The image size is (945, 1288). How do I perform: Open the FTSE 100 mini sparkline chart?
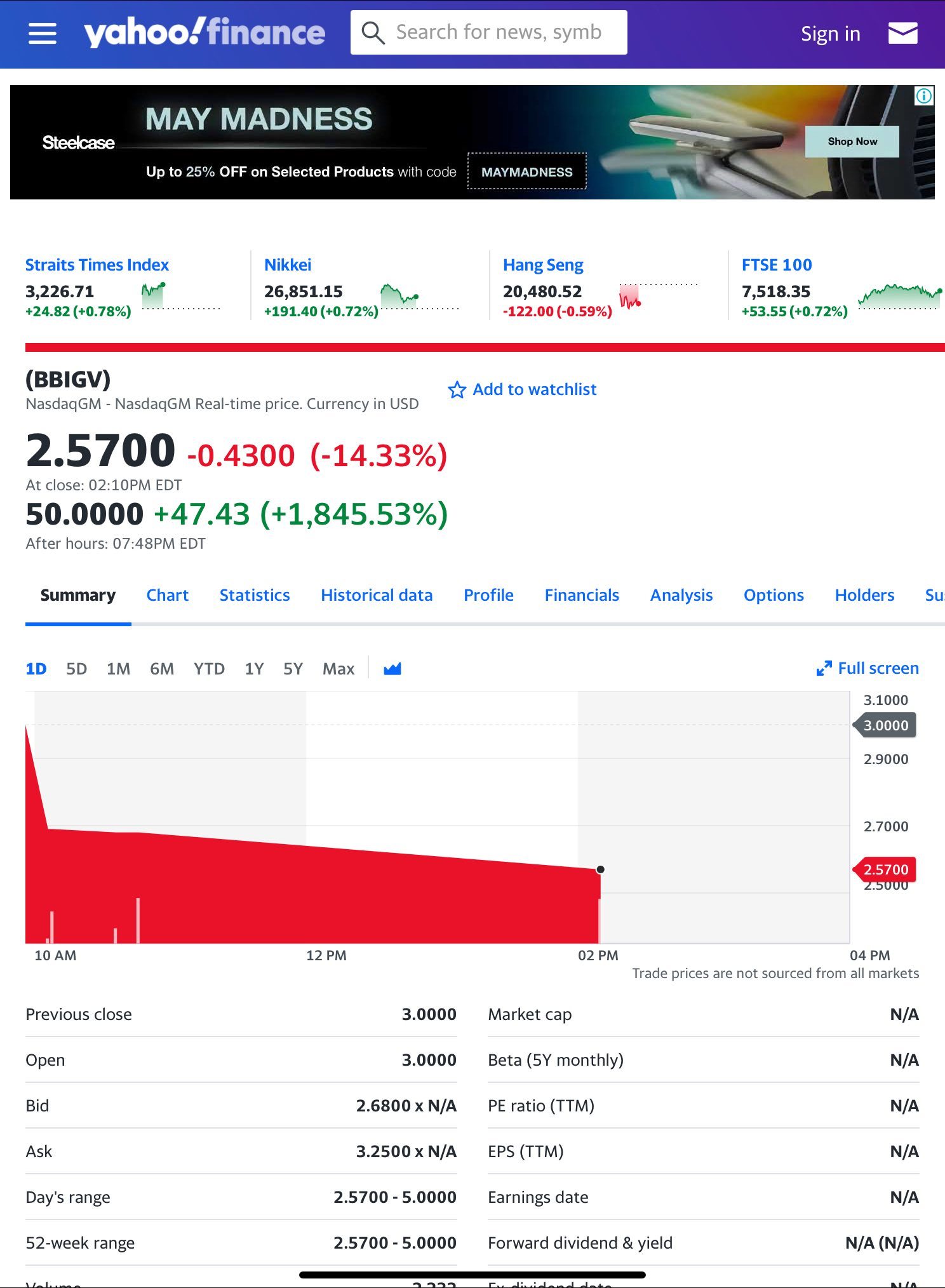[x=900, y=296]
